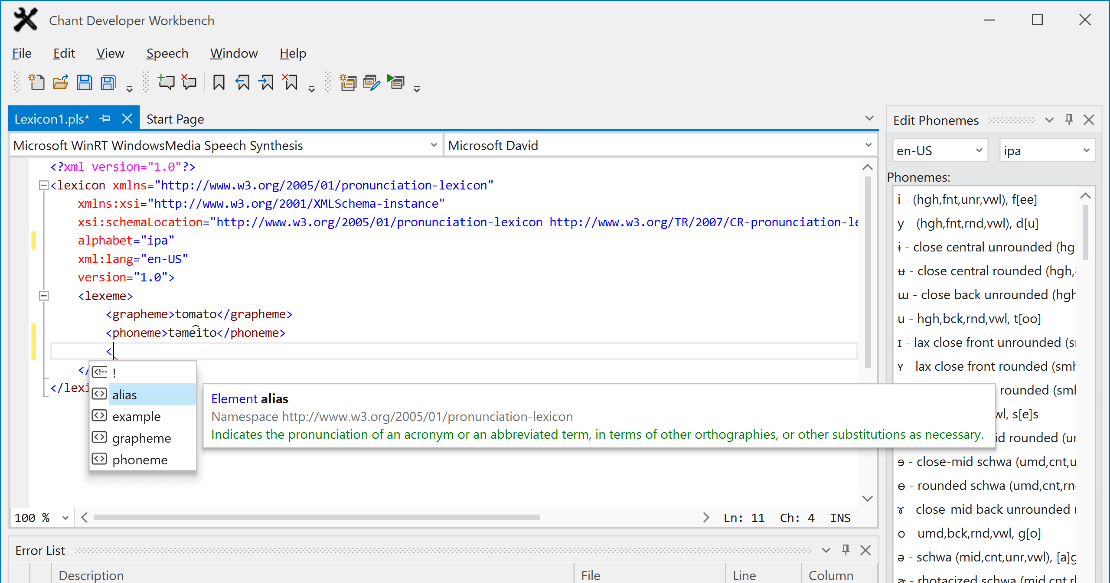
Task: Open the file toolbar overflow options
Action: click(x=130, y=88)
